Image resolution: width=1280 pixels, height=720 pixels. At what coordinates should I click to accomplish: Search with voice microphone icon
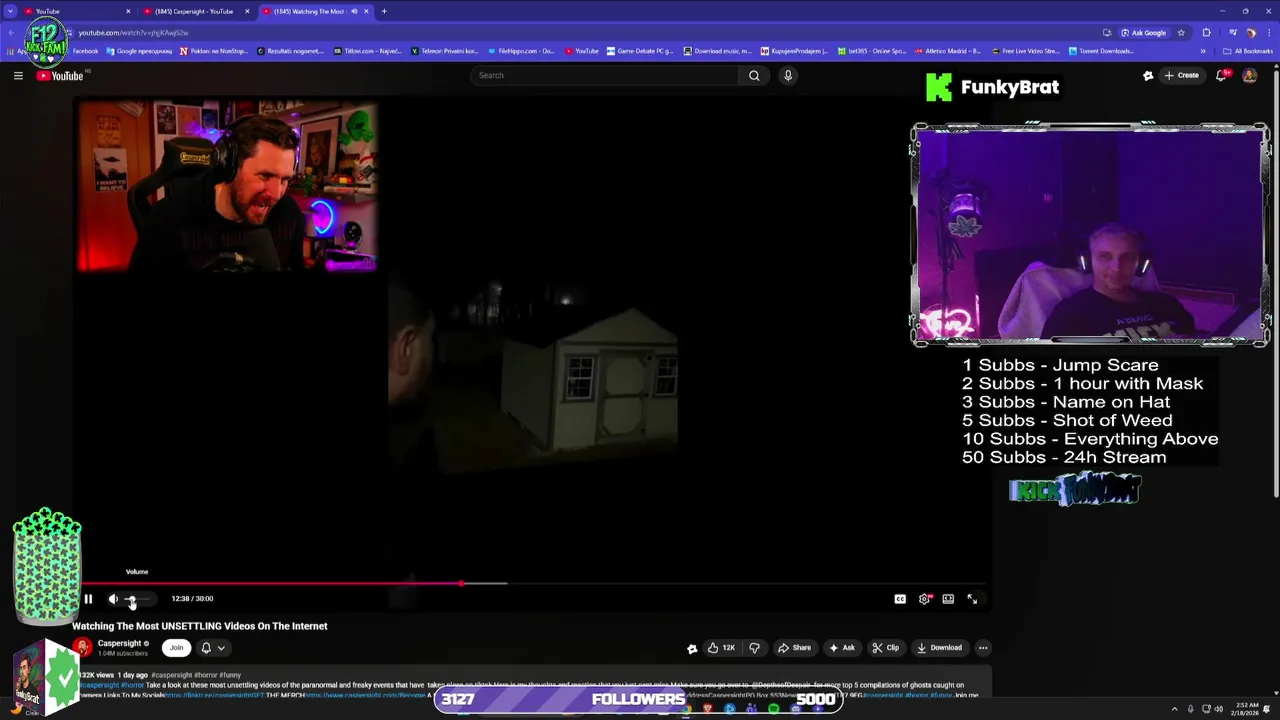click(x=788, y=75)
